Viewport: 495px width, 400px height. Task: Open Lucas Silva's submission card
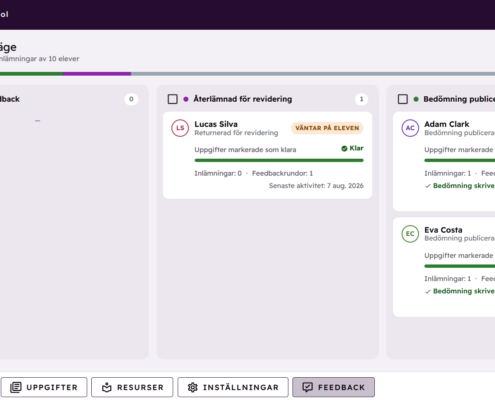tap(267, 155)
